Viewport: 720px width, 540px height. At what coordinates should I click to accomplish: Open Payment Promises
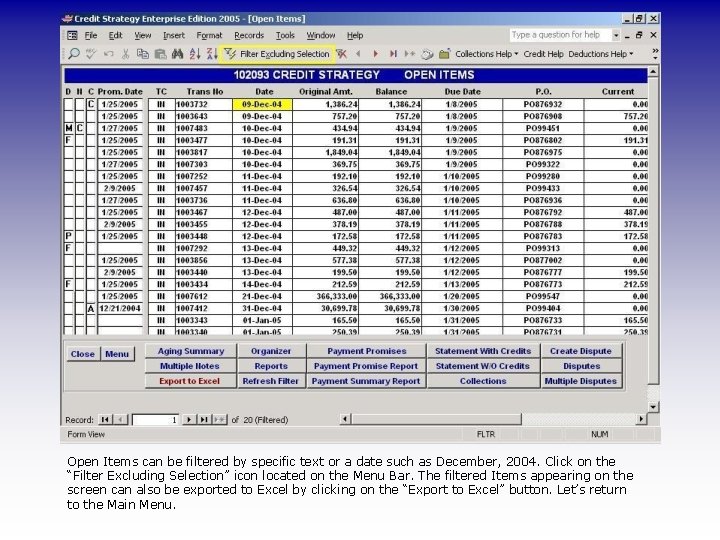tap(366, 351)
